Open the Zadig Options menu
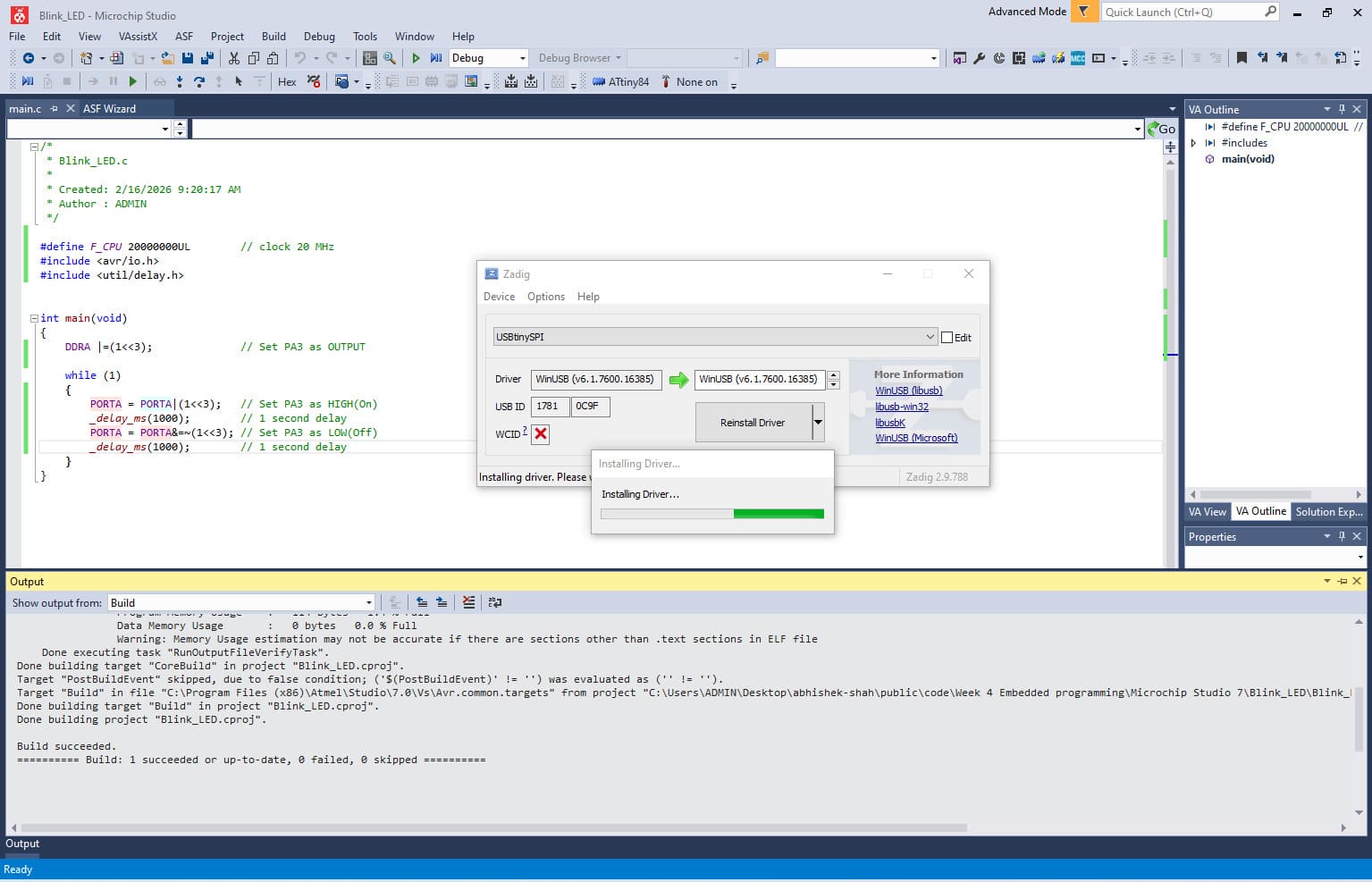The image size is (1372, 882). tap(546, 297)
